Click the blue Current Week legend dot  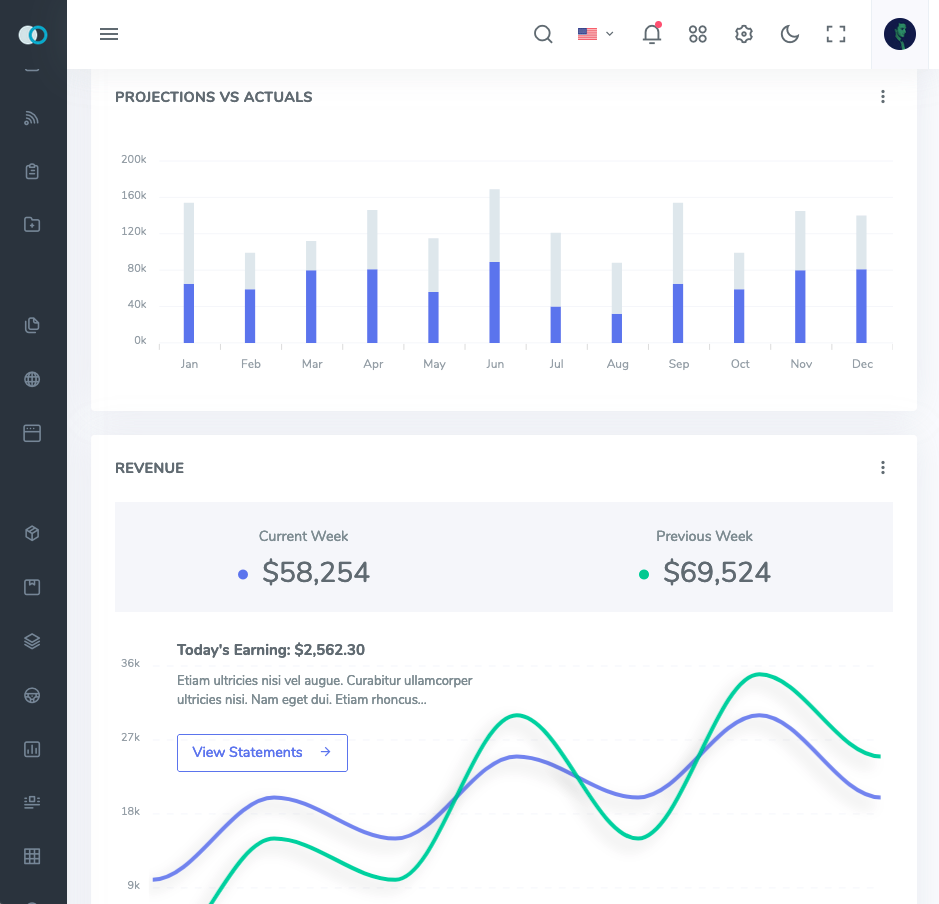click(243, 575)
